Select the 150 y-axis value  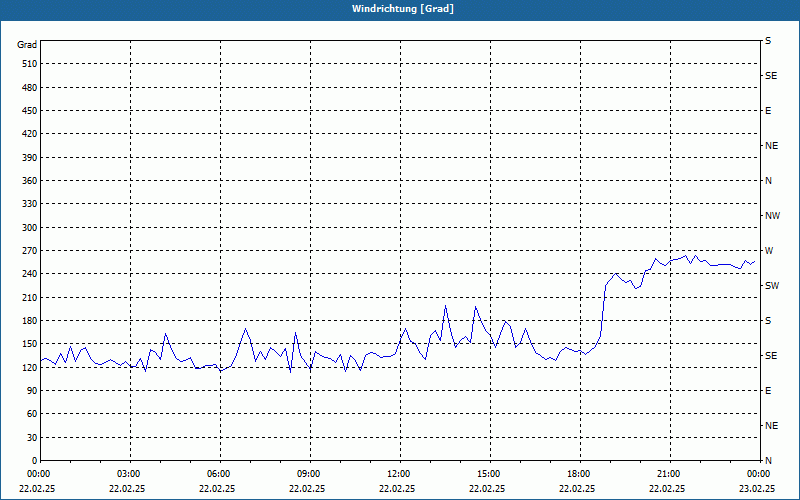point(30,344)
